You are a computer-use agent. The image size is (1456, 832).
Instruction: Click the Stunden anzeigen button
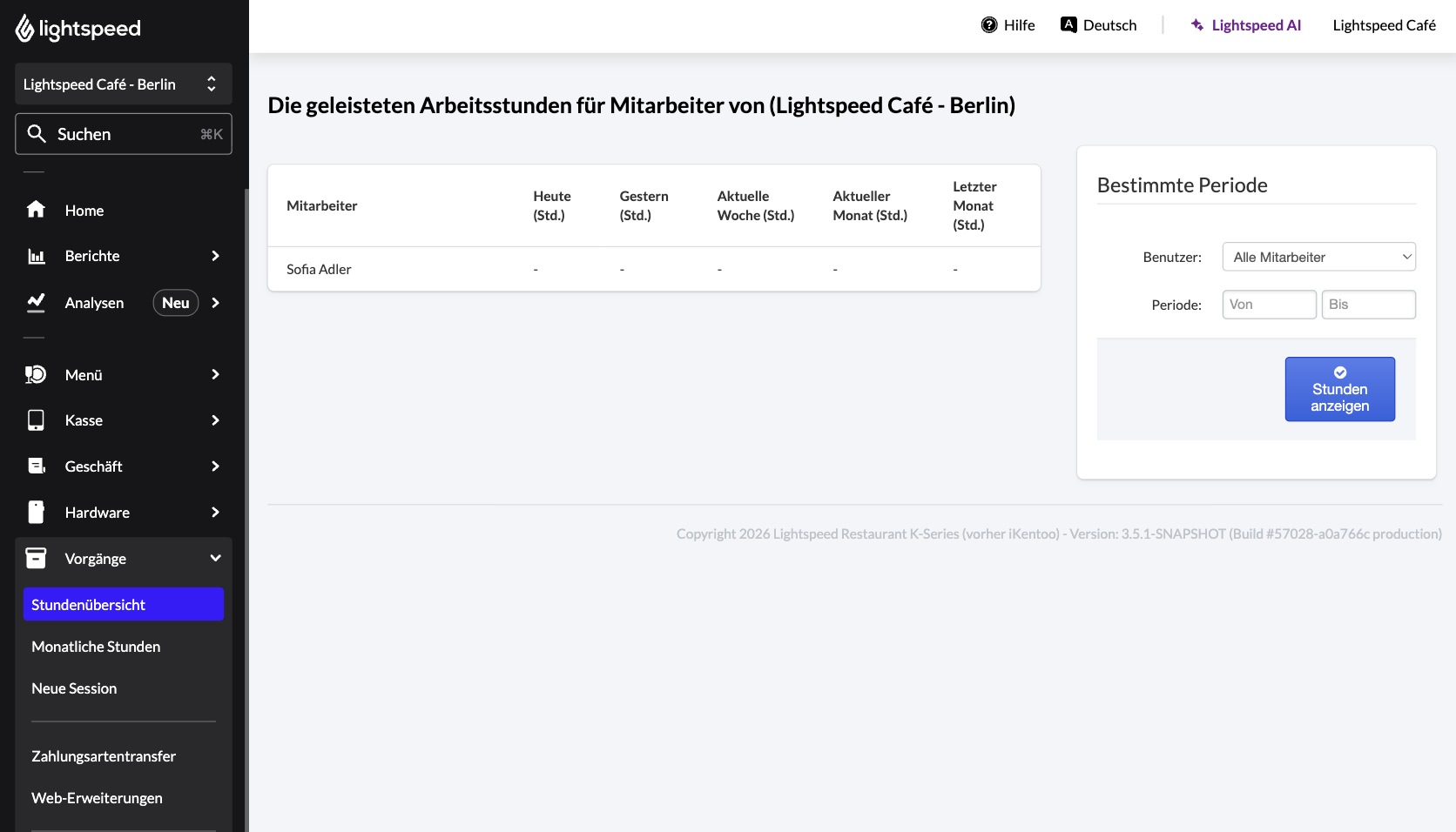[1339, 389]
